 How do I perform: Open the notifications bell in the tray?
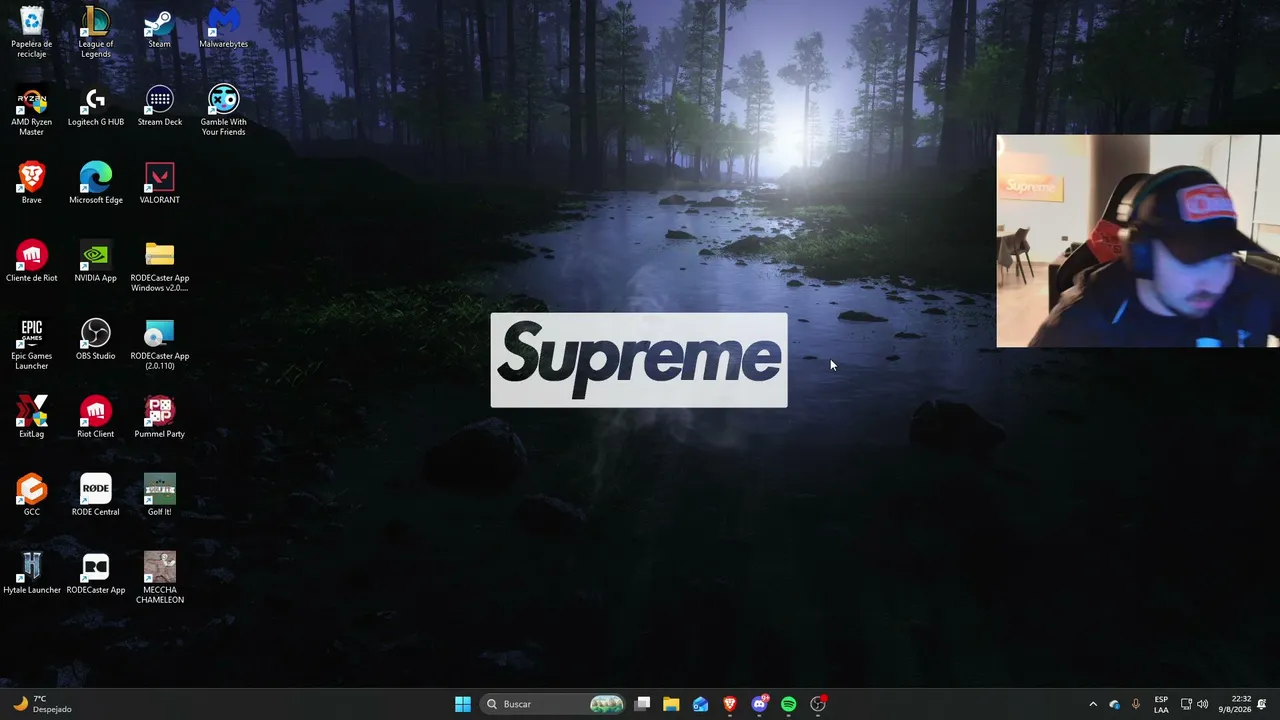[x=1262, y=704]
